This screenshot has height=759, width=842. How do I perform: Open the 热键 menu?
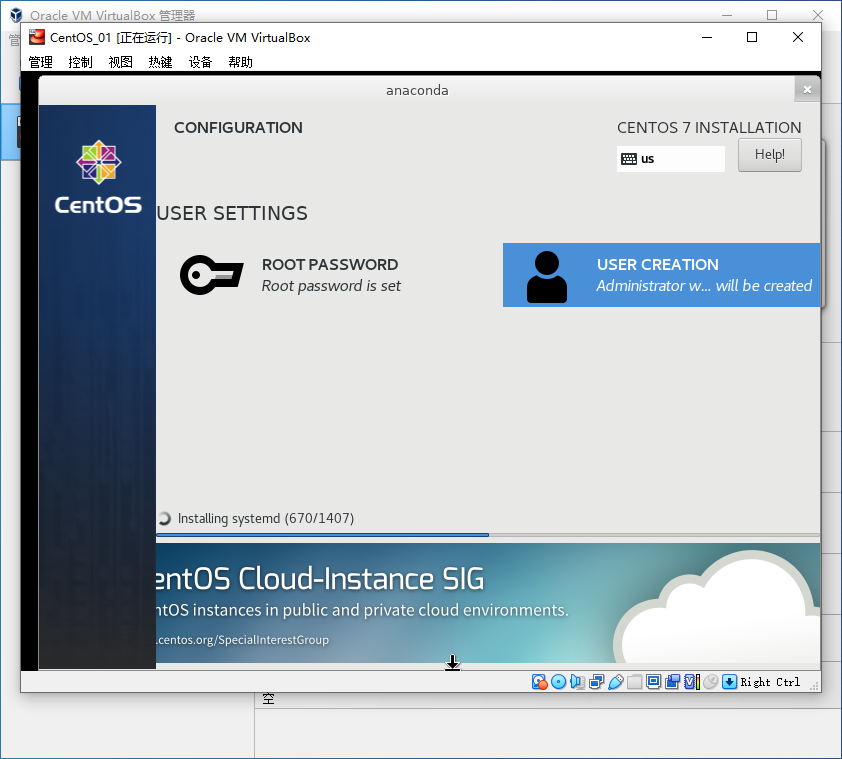tap(161, 62)
